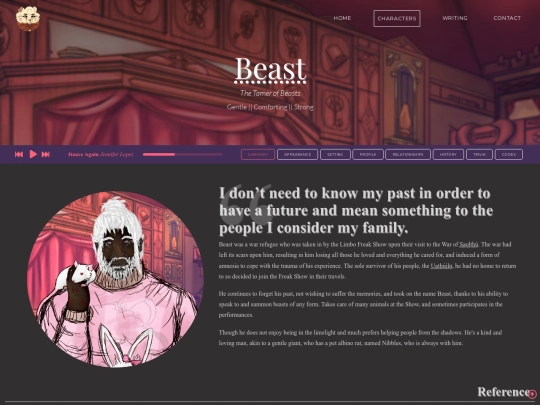The width and height of the screenshot is (540, 405).
Task: Skip to the next music track
Action: pyautogui.click(x=46, y=154)
